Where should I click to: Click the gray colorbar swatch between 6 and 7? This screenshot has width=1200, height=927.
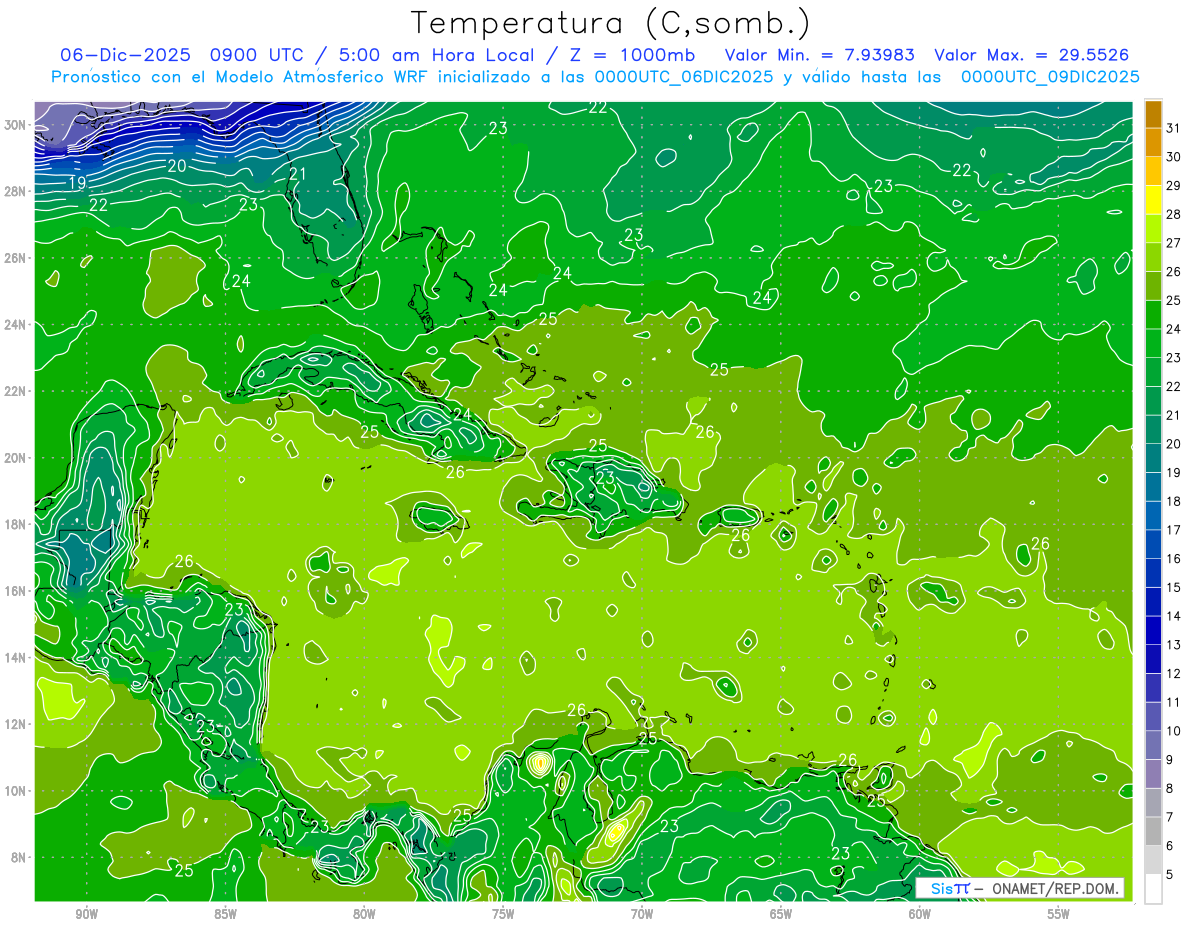coord(1154,832)
